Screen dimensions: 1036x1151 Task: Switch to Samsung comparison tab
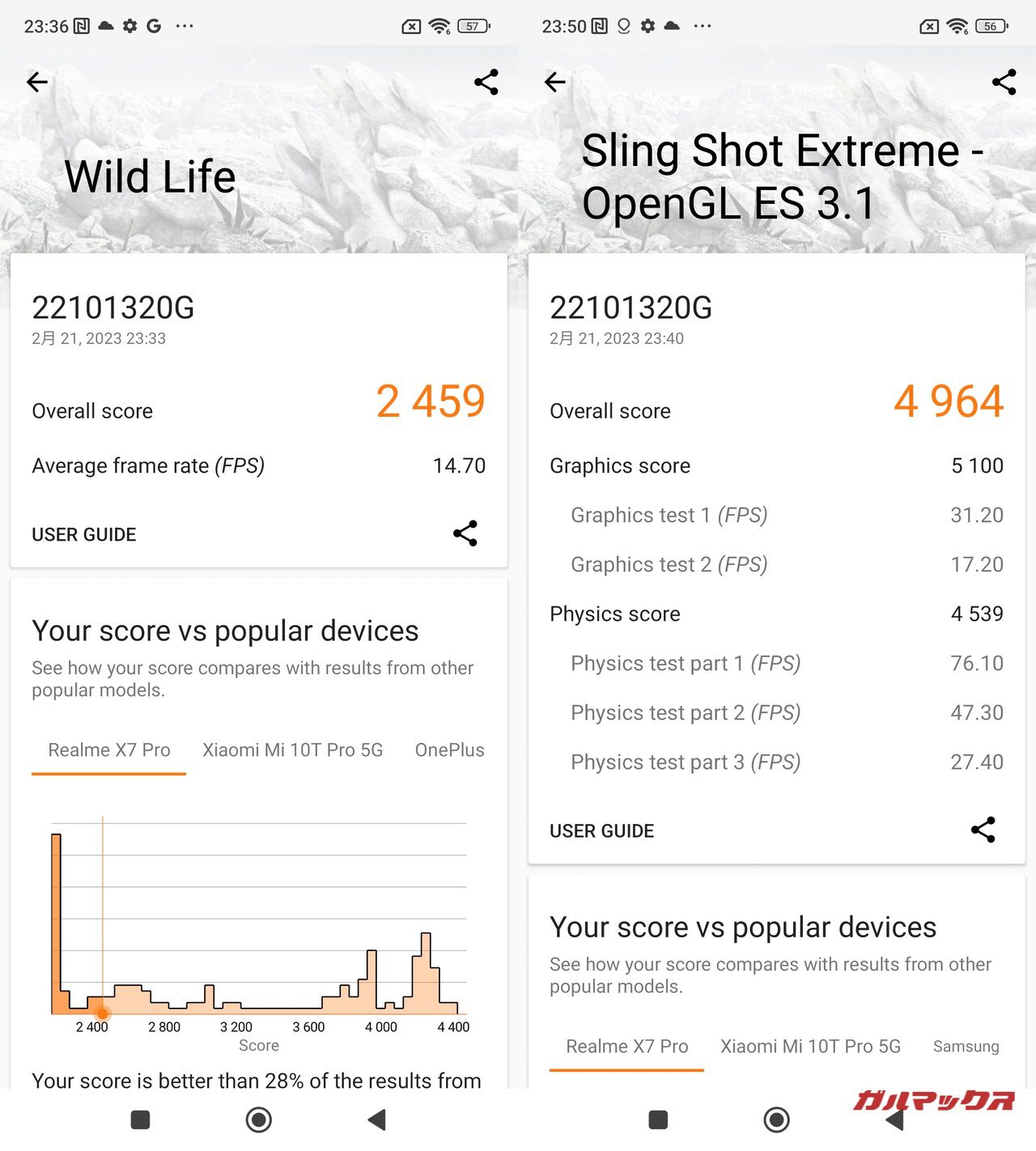[x=966, y=1047]
